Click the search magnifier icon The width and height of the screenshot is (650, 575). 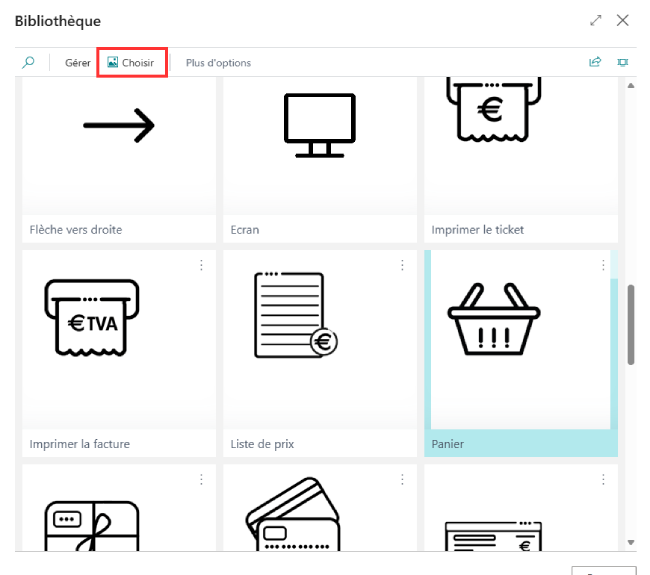tap(28, 63)
